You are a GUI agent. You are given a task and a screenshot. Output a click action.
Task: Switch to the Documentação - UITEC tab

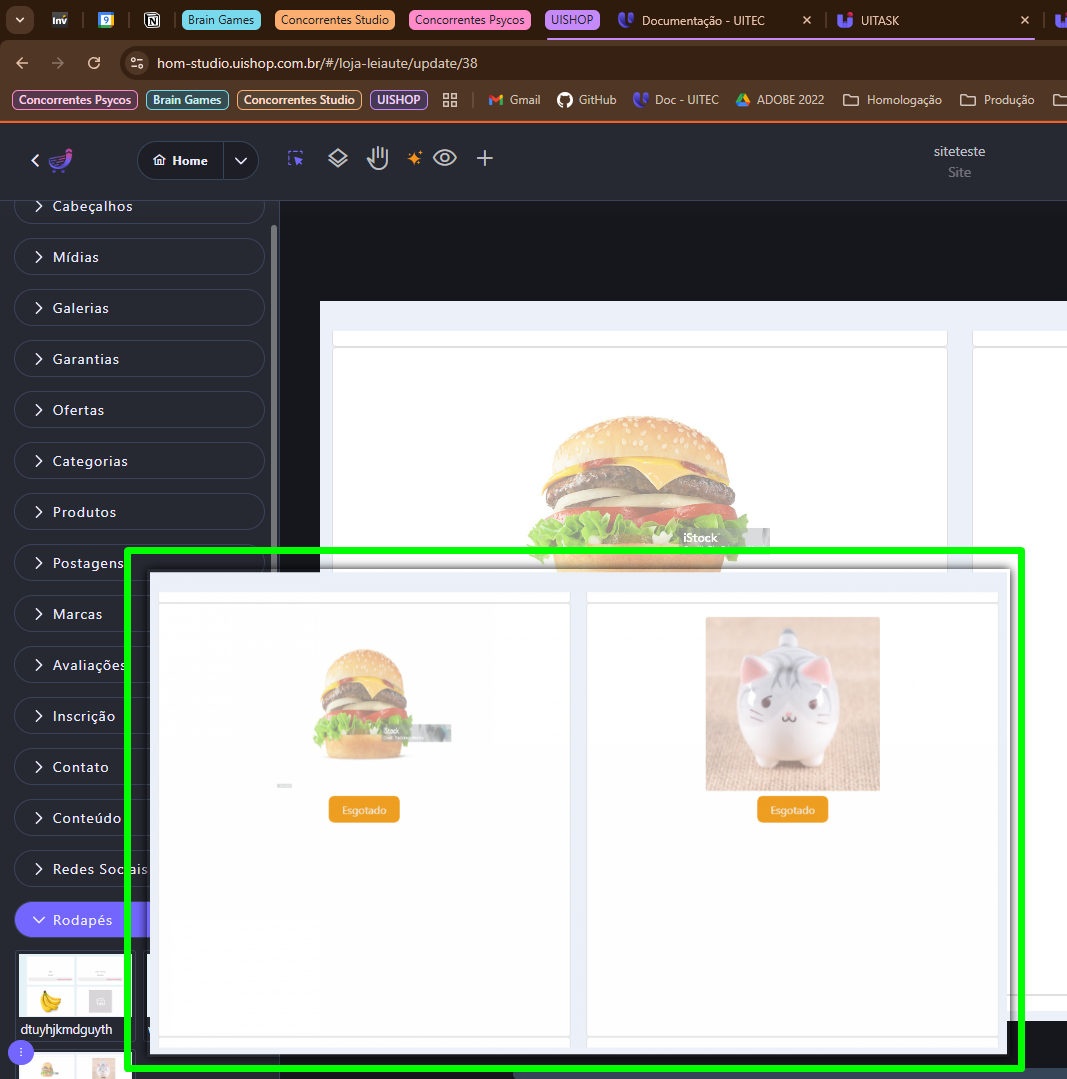(700, 20)
